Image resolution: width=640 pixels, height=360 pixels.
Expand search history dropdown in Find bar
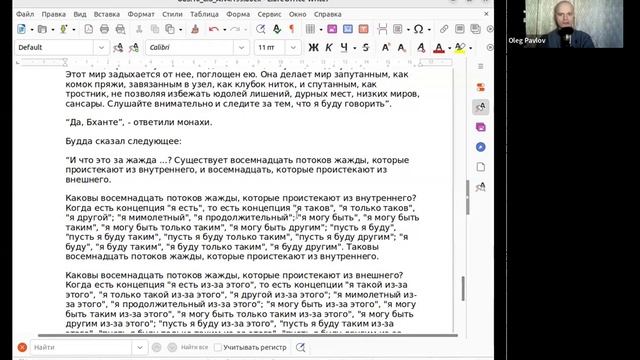click(140, 347)
